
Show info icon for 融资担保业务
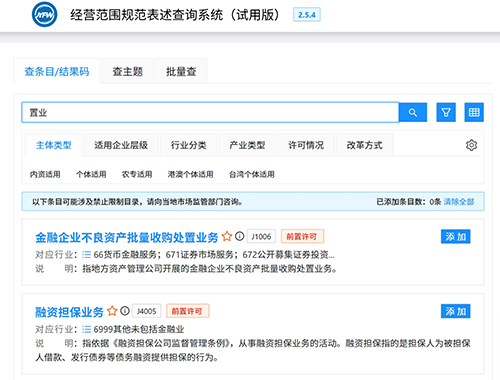coord(125,311)
